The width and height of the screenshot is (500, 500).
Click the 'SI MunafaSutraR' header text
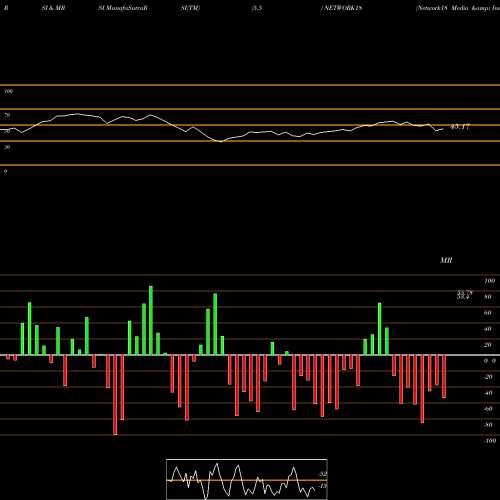pyautogui.click(x=123, y=8)
